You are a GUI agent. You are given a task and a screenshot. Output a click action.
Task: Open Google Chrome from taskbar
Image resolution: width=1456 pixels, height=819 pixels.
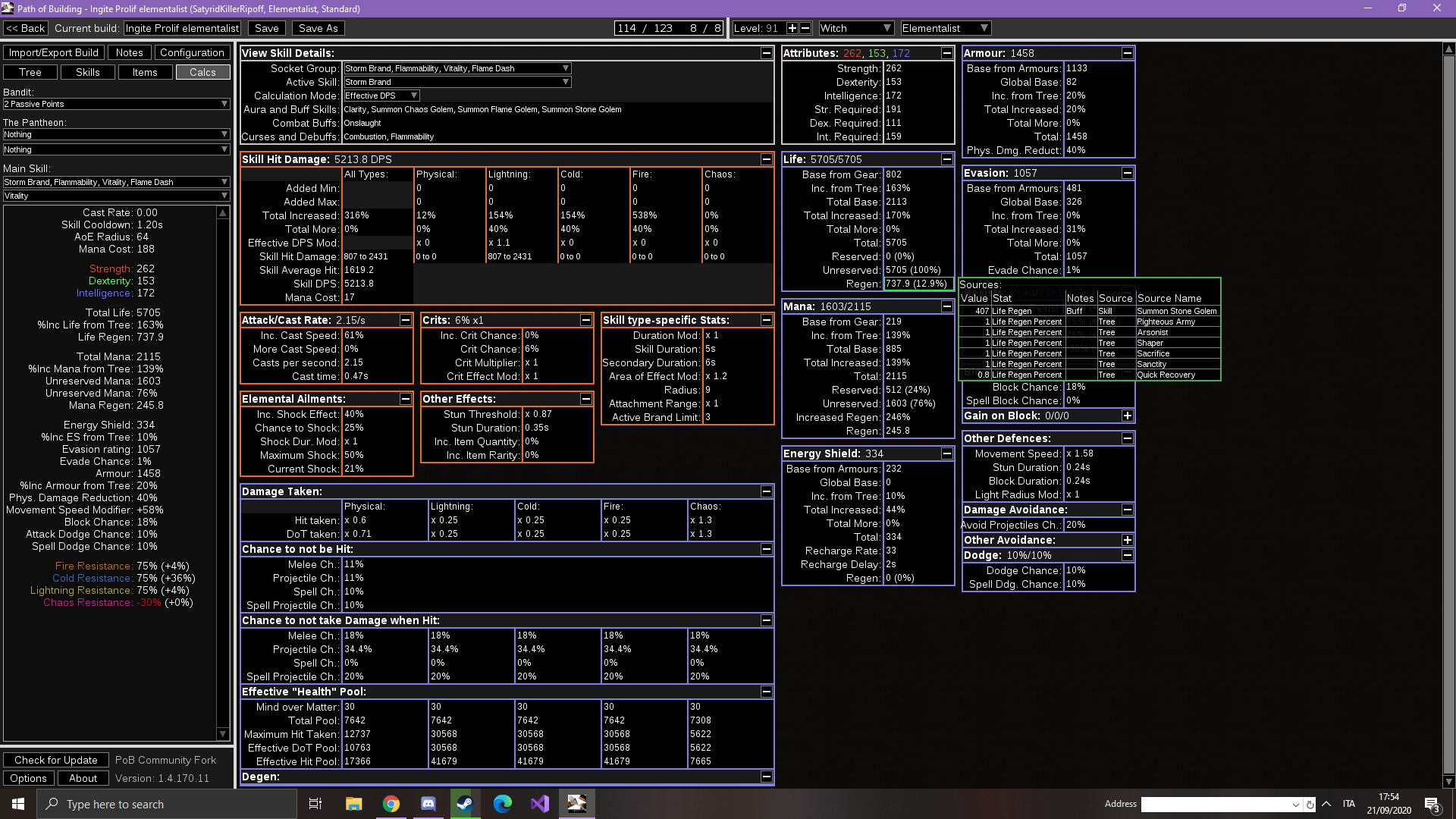pyautogui.click(x=391, y=804)
